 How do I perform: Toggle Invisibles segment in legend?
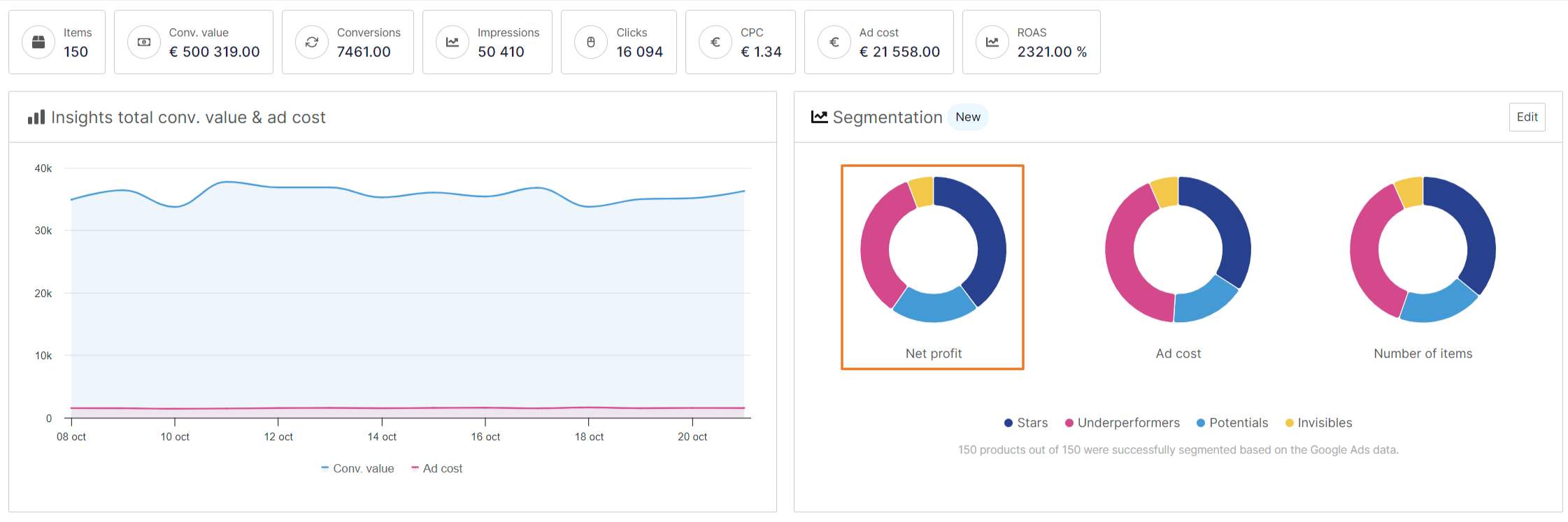point(1318,423)
